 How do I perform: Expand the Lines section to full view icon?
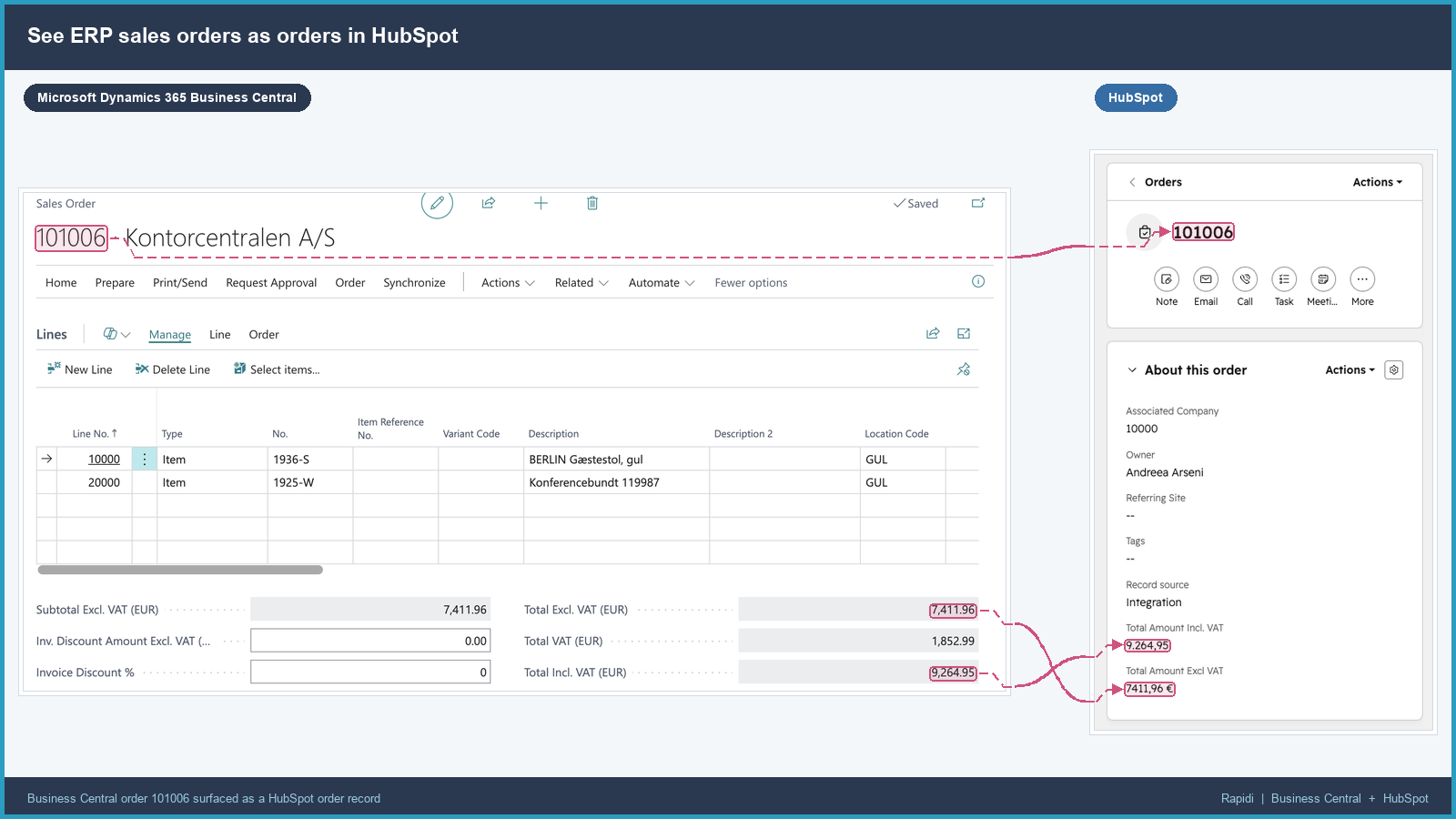click(x=964, y=334)
